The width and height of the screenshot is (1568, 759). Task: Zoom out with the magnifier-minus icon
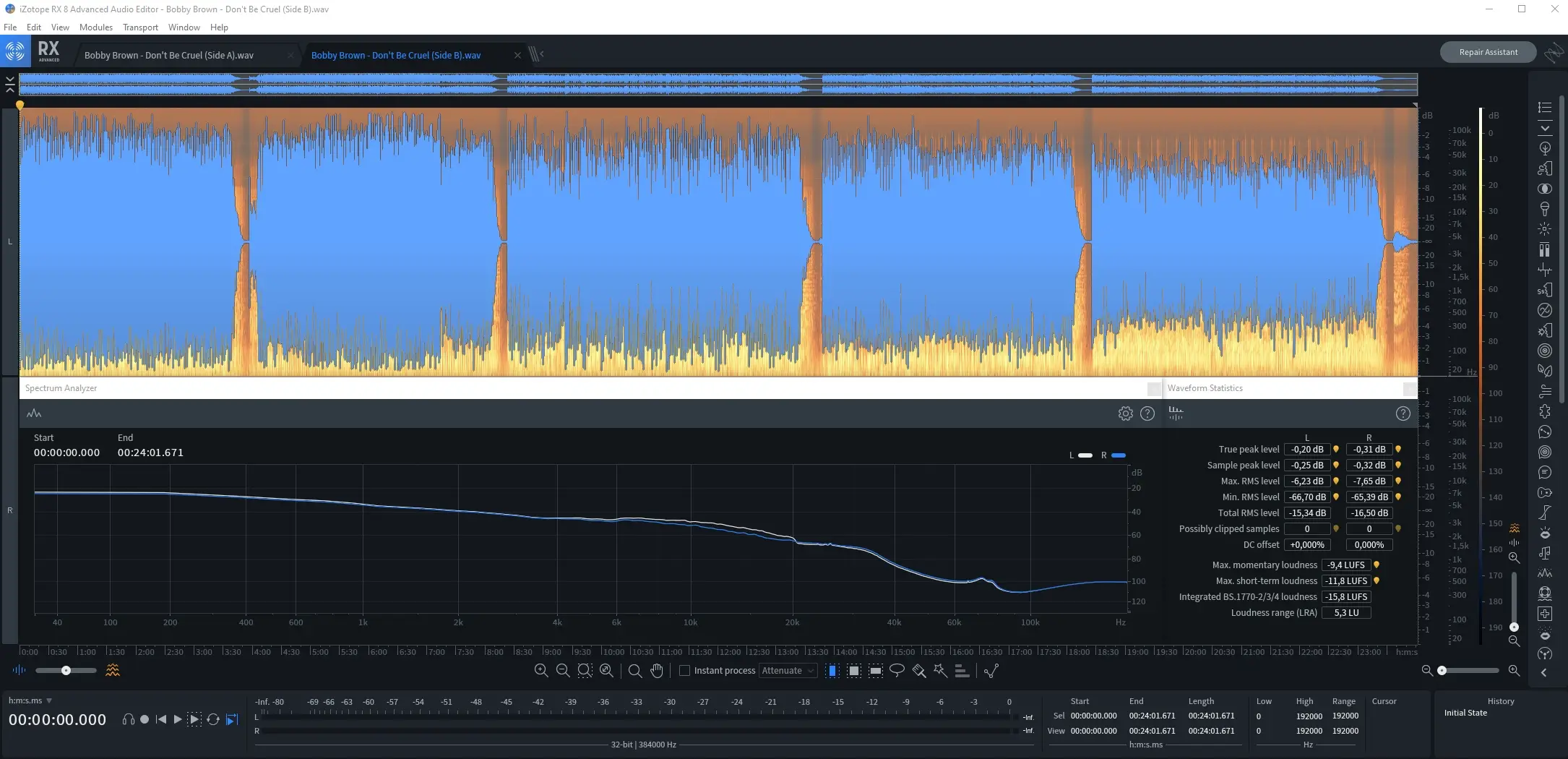562,671
